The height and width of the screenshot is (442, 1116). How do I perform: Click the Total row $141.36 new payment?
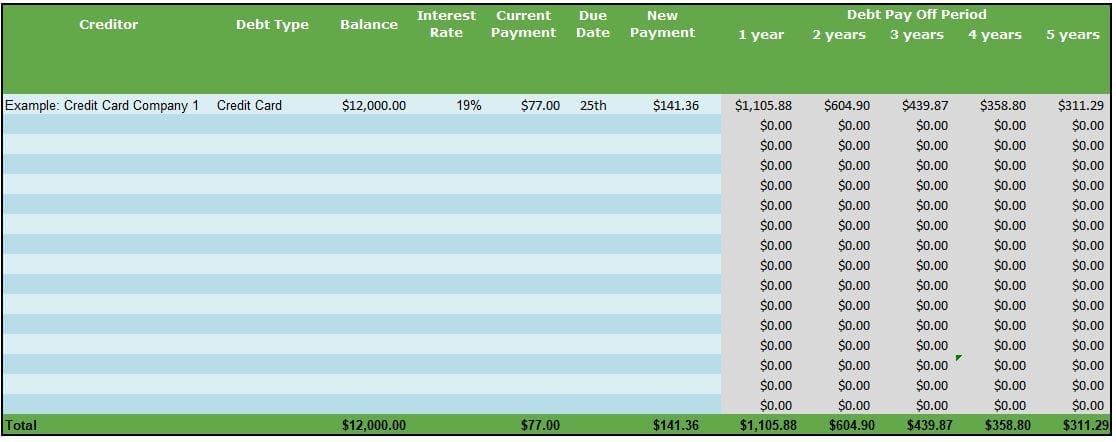coord(676,426)
